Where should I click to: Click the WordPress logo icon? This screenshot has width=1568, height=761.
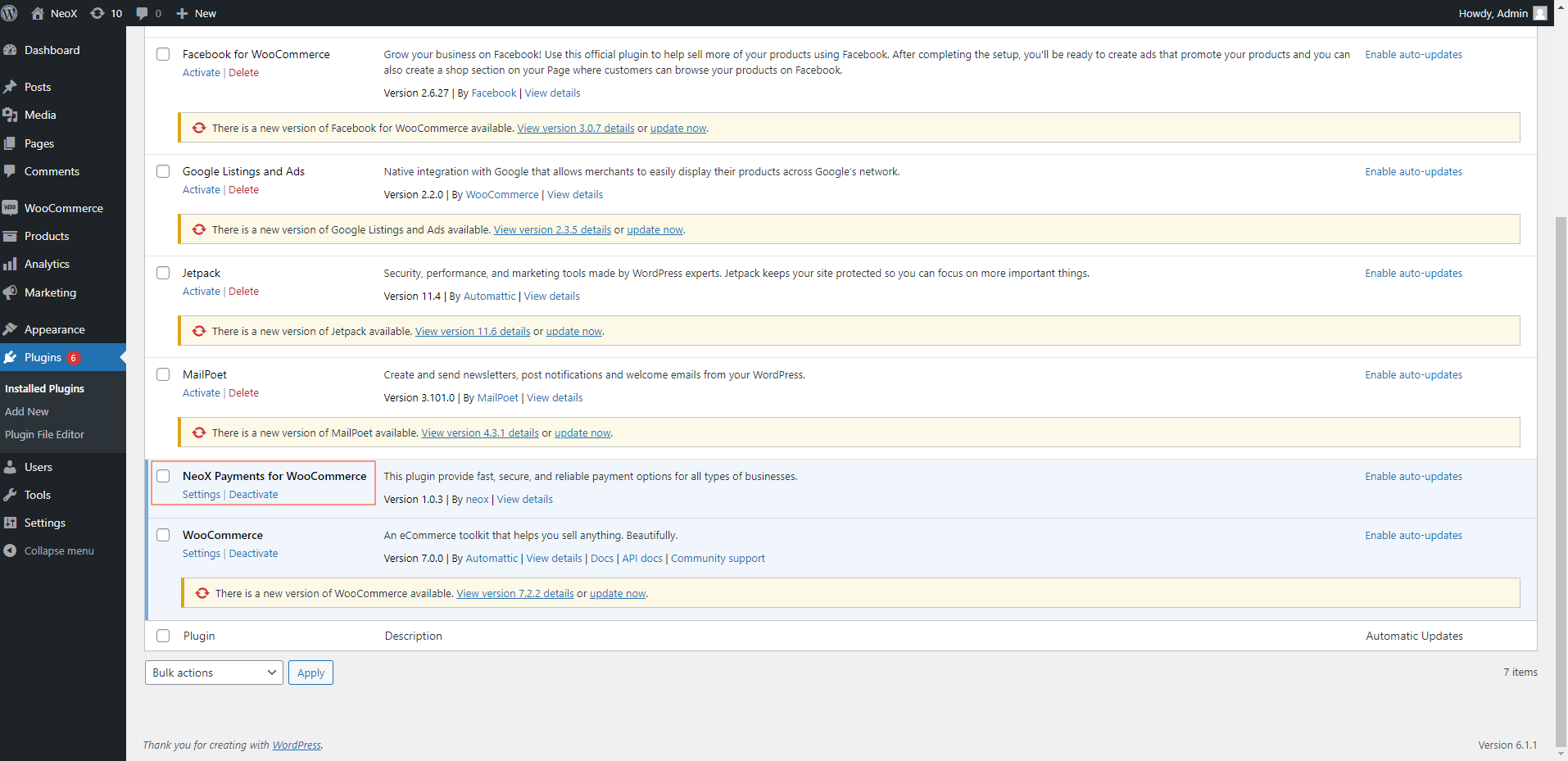pos(10,13)
